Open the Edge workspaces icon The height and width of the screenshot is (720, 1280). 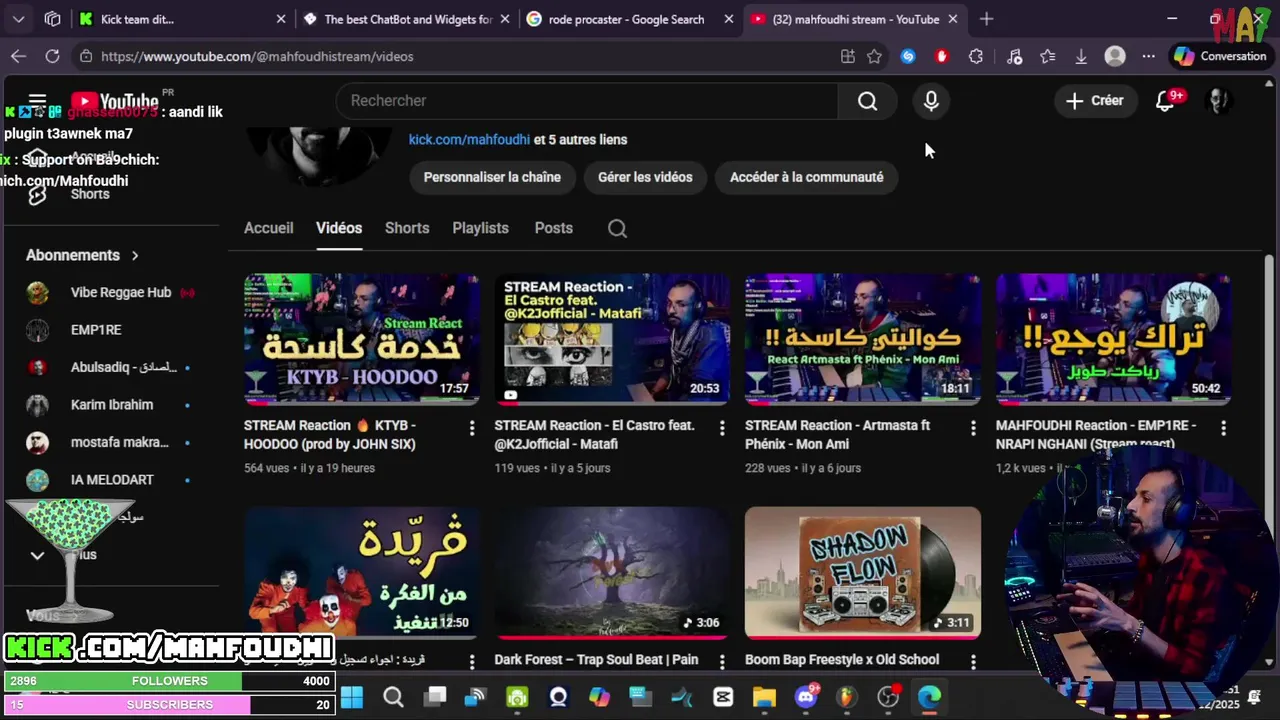coord(53,19)
